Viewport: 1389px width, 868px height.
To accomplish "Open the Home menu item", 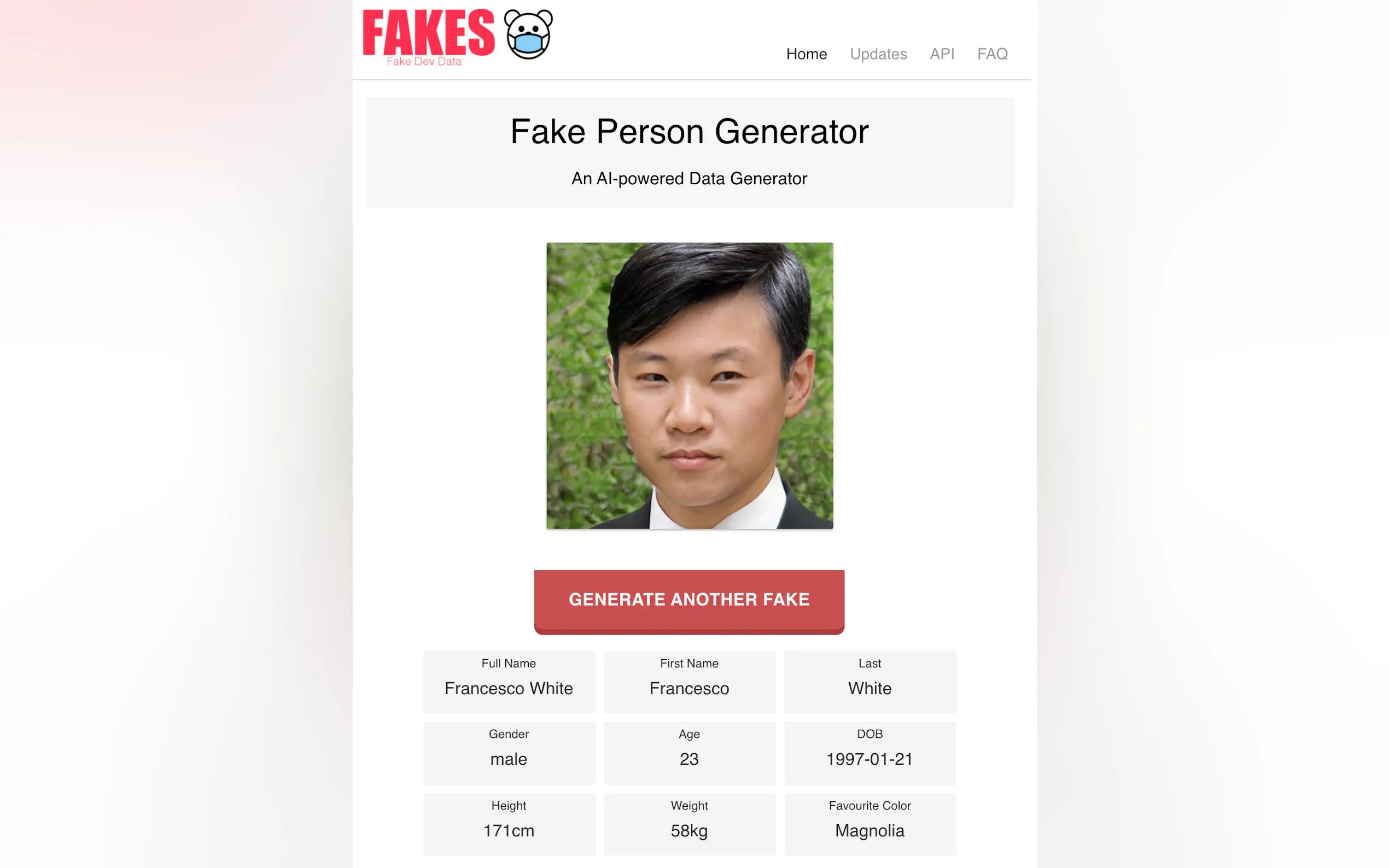I will [806, 54].
